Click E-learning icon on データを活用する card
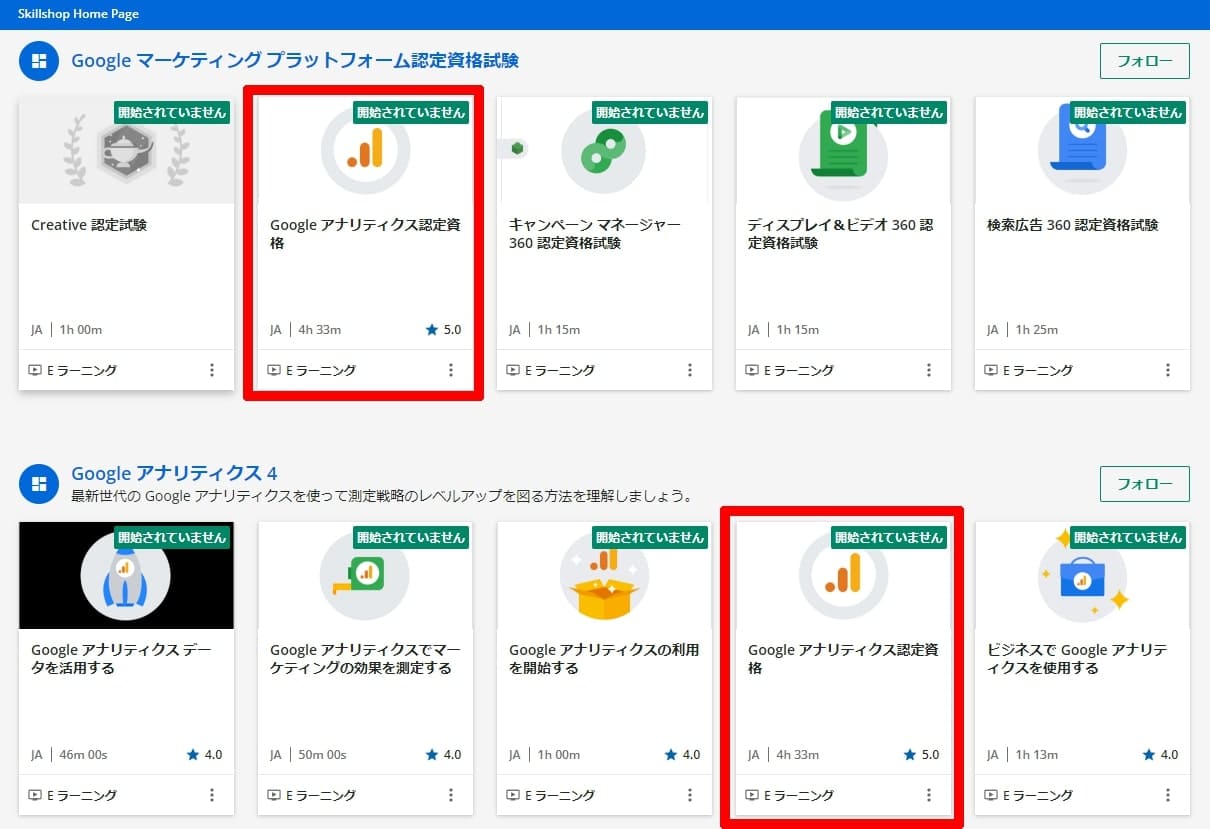This screenshot has width=1210, height=829. tap(35, 795)
